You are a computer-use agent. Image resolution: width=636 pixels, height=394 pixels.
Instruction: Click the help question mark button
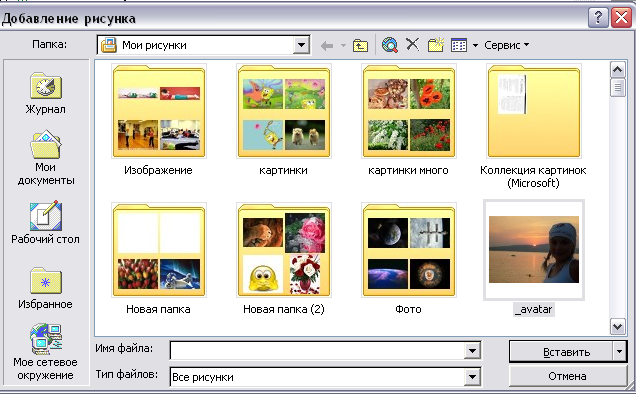point(598,18)
